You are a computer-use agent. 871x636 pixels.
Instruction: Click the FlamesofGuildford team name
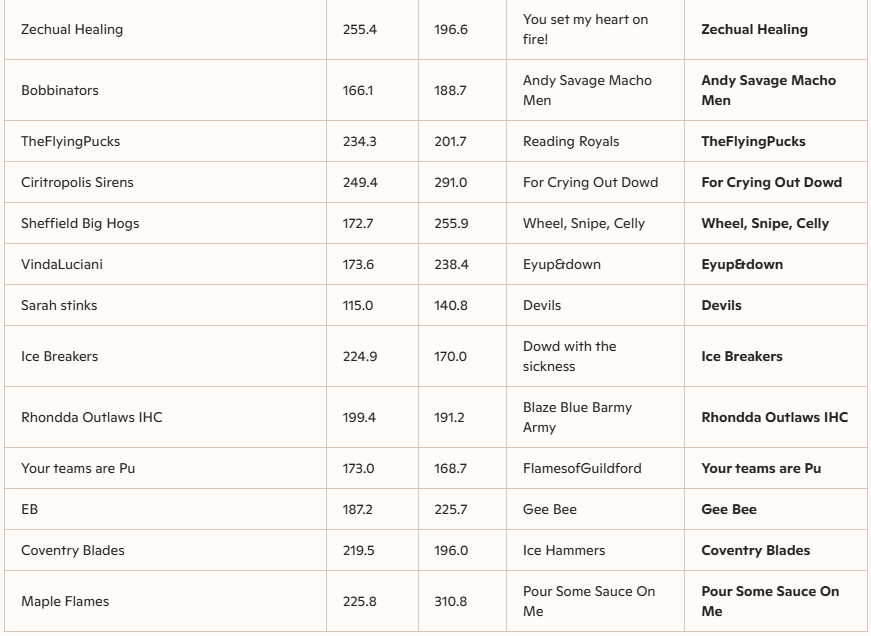tap(582, 468)
